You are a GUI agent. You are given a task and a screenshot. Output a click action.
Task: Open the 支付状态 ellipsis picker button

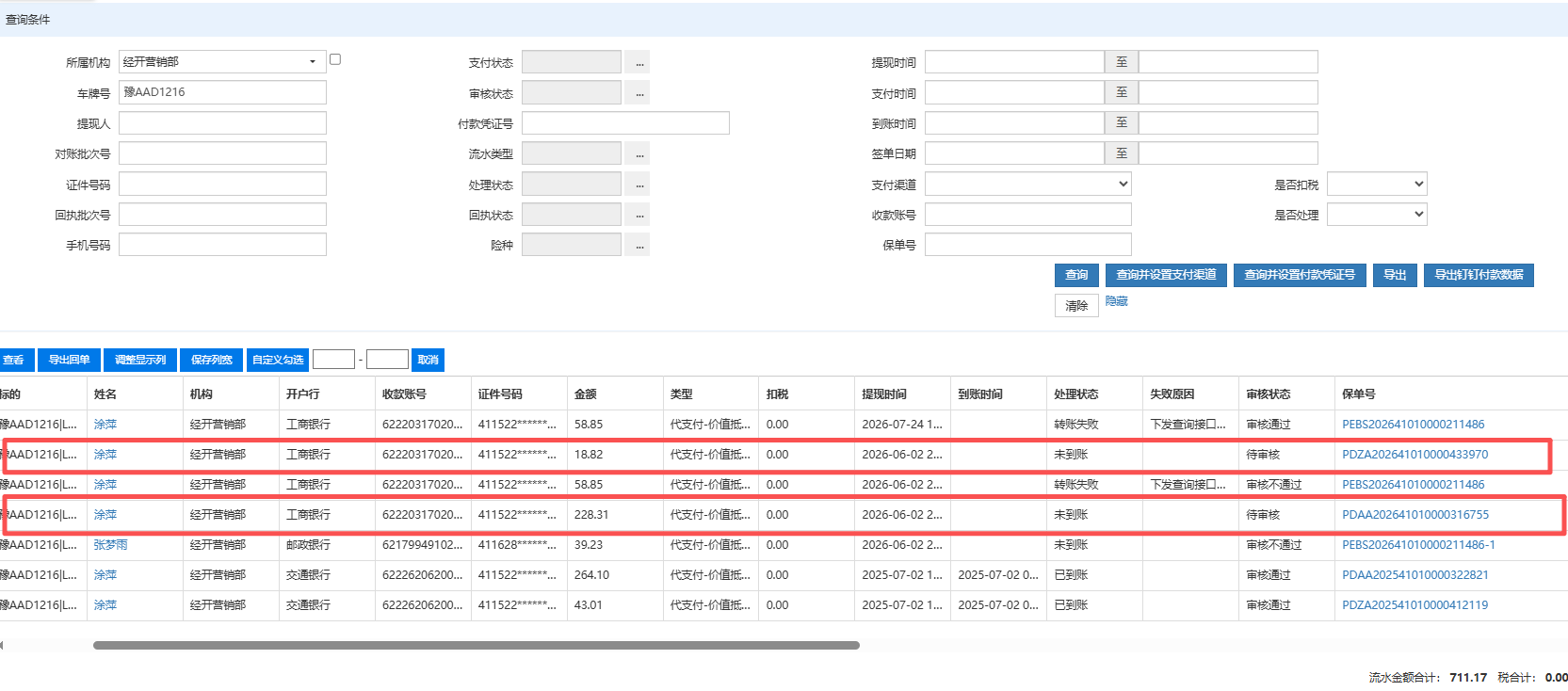pyautogui.click(x=639, y=62)
